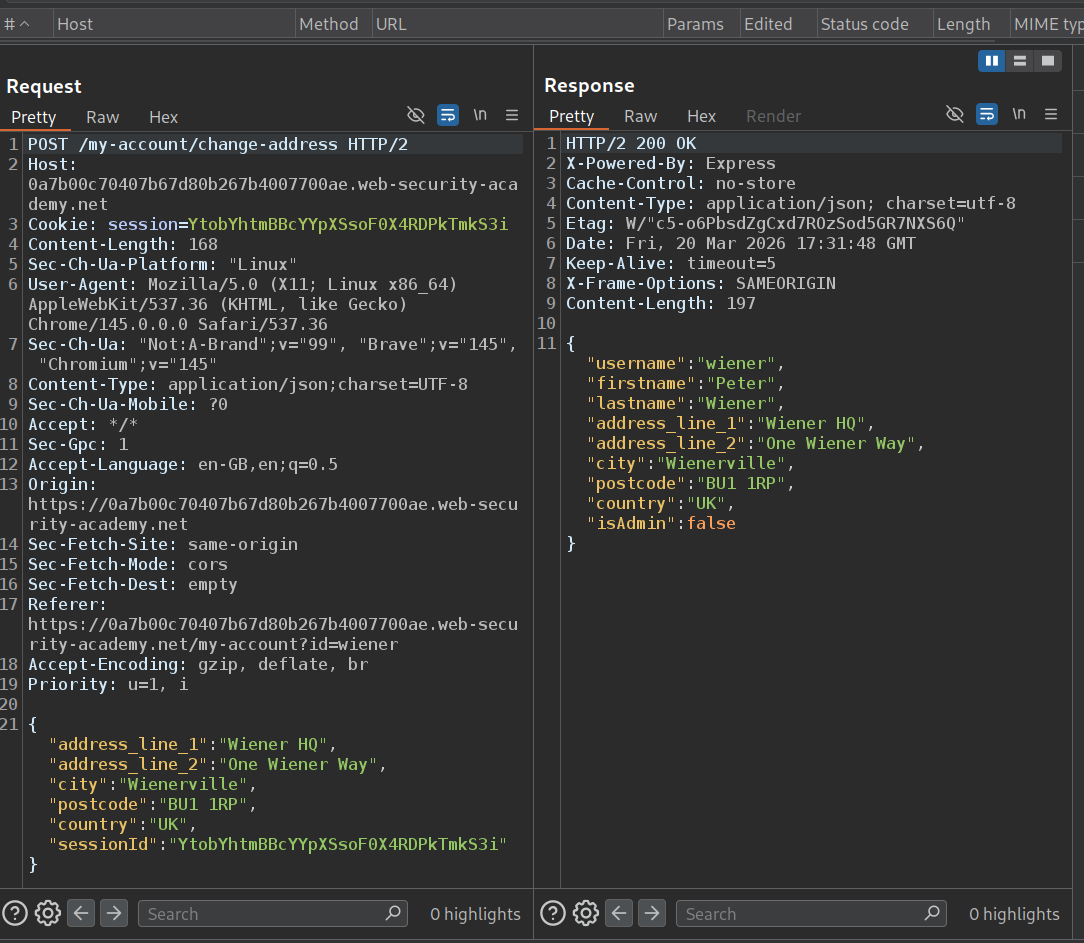Toggle hidden characters eye icon in Response
Viewport: 1084px width, 943px height.
click(x=955, y=114)
